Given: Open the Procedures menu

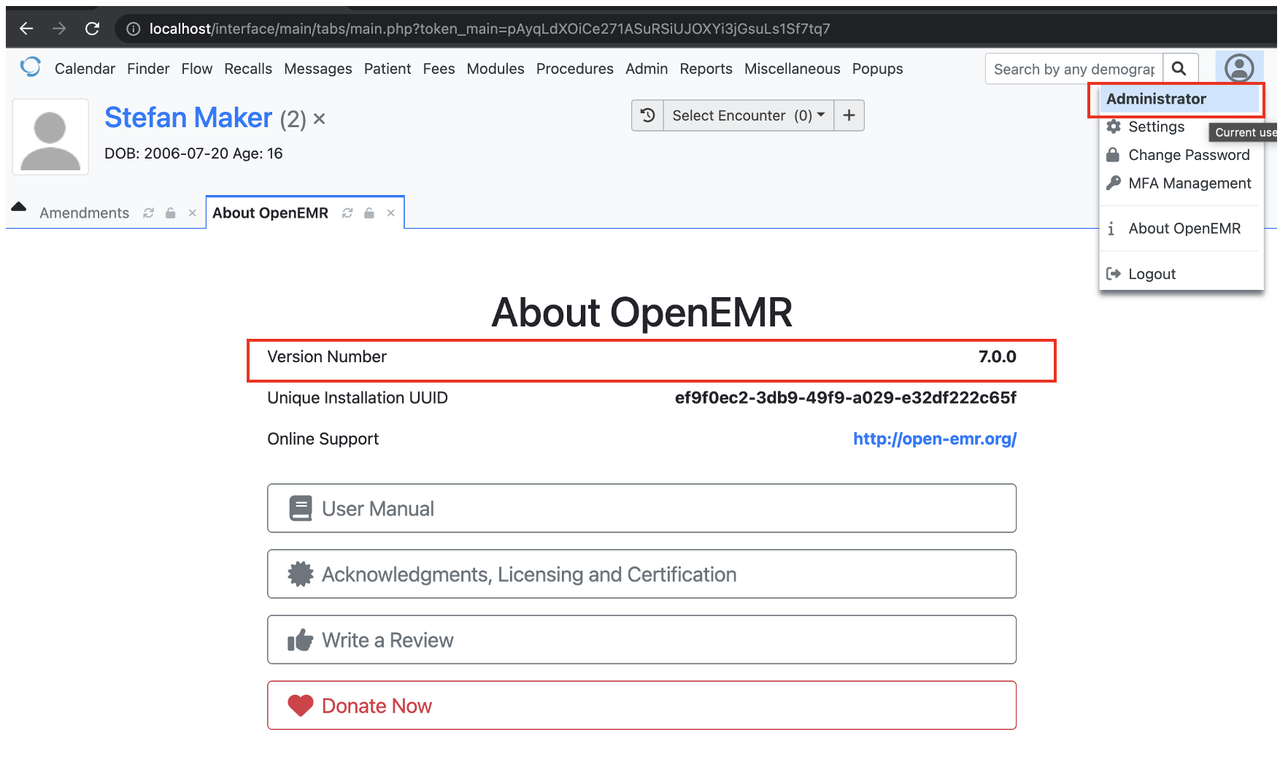Looking at the screenshot, I should coord(575,69).
